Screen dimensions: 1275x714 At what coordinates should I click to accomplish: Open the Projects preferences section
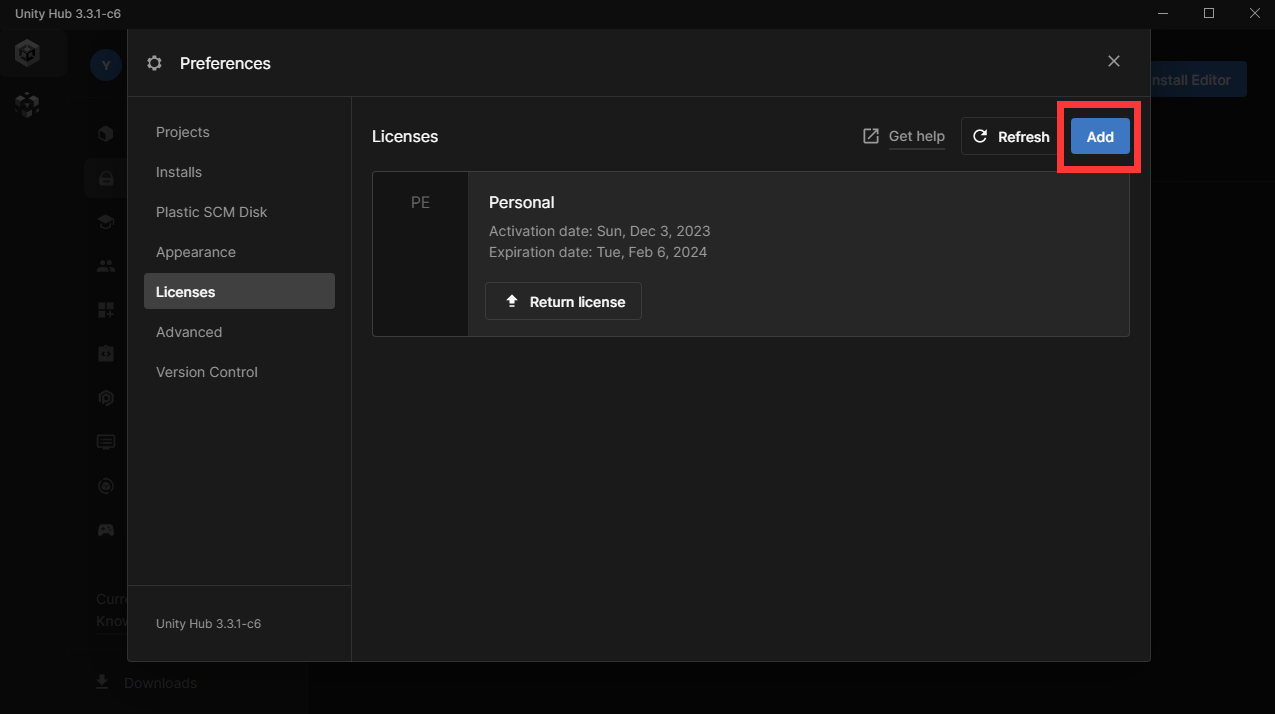[183, 132]
